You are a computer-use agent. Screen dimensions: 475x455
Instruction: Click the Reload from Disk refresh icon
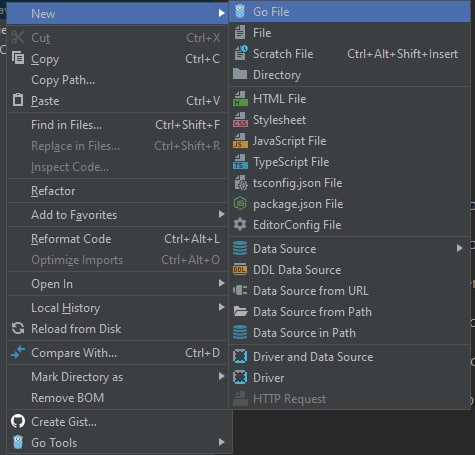pyautogui.click(x=18, y=328)
